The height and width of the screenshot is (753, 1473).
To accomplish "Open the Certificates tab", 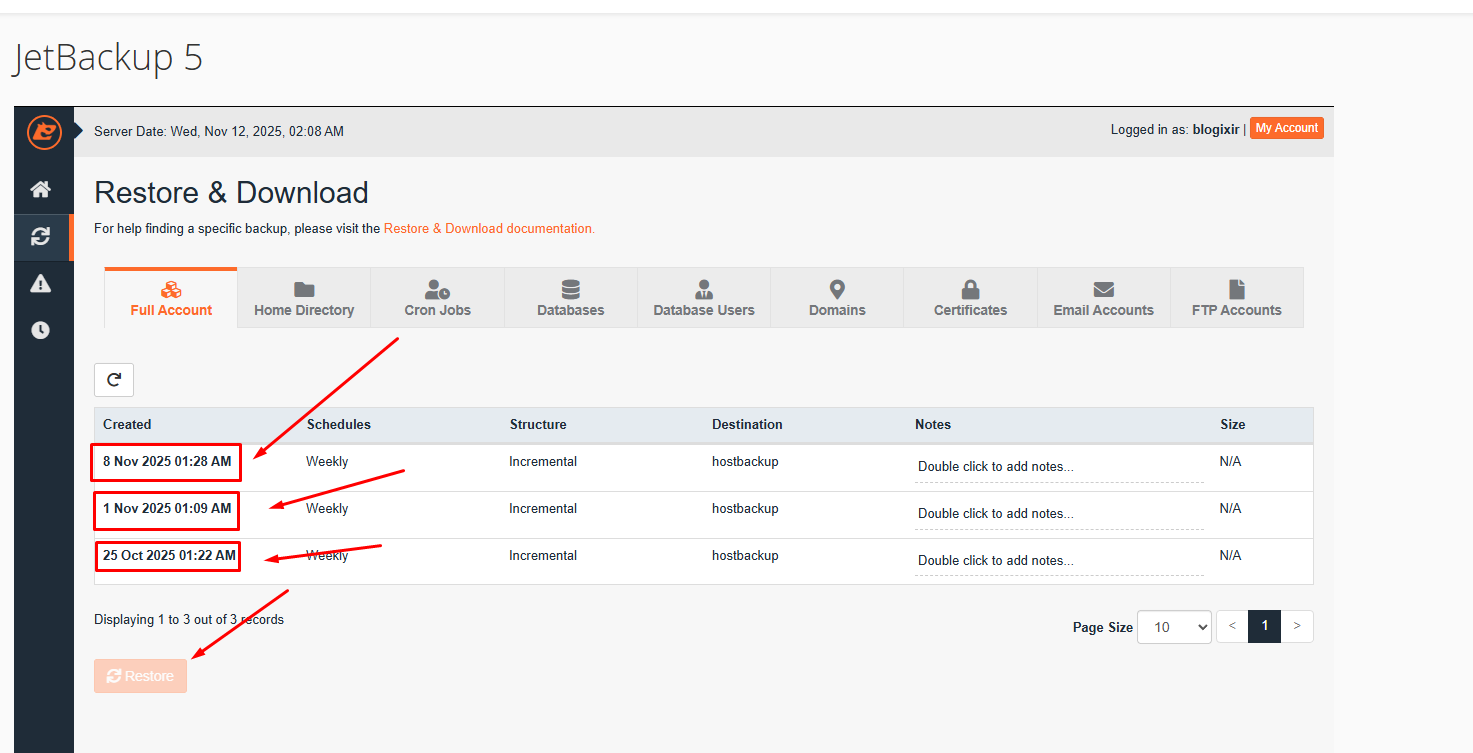I will [x=970, y=298].
